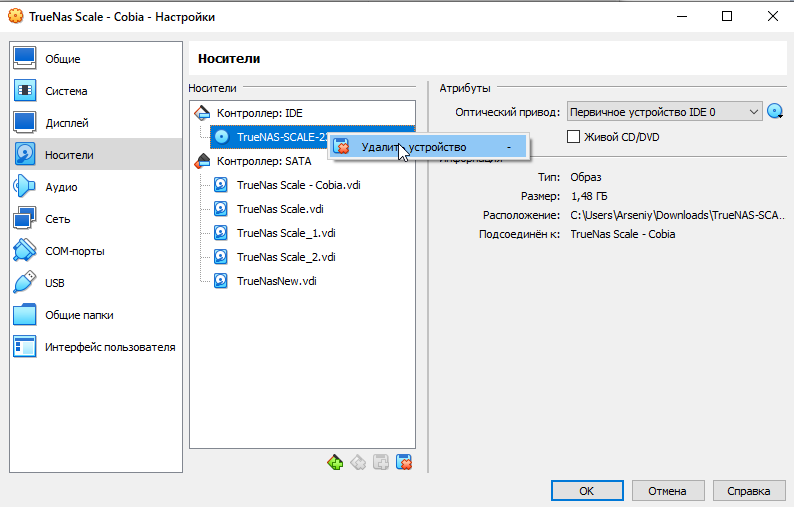Open the Общие папки settings category
794x507 pixels.
click(x=96, y=315)
